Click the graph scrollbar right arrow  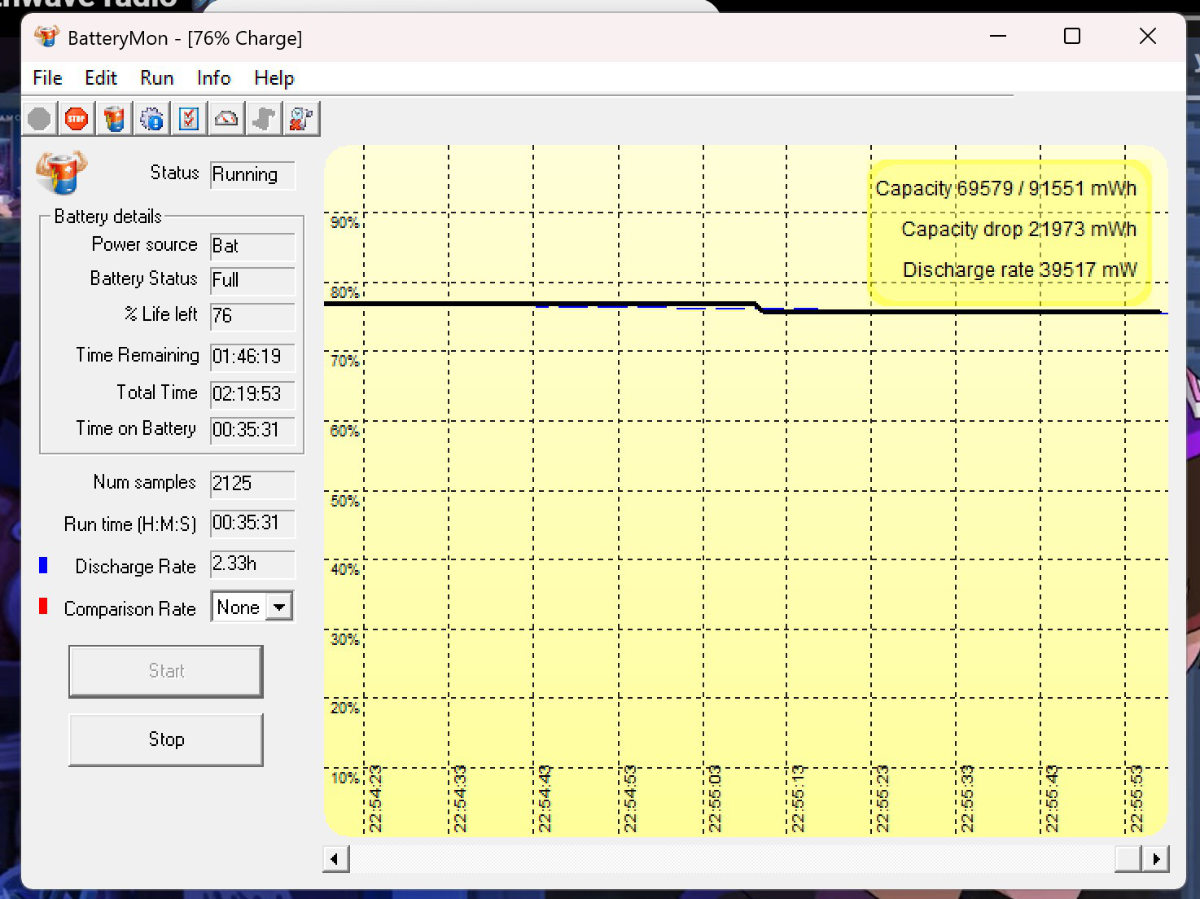pos(1156,859)
